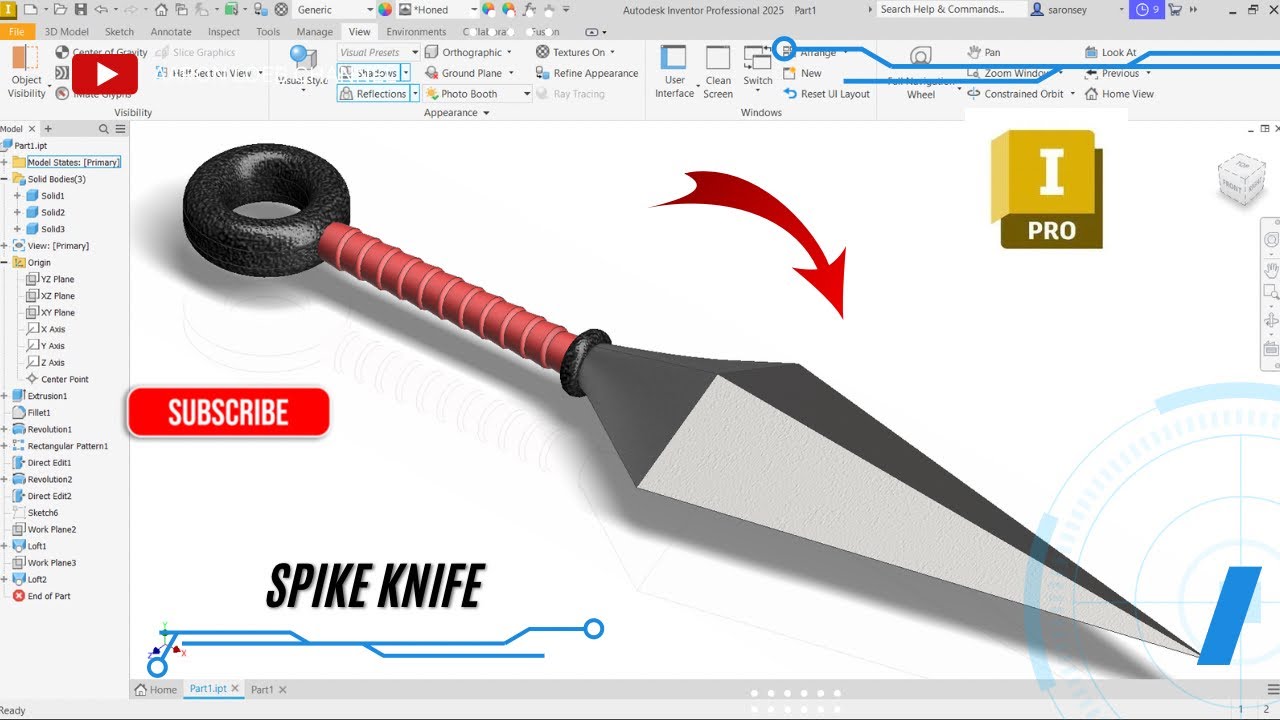Click Refine Appearance
The image size is (1280, 720).
point(587,73)
